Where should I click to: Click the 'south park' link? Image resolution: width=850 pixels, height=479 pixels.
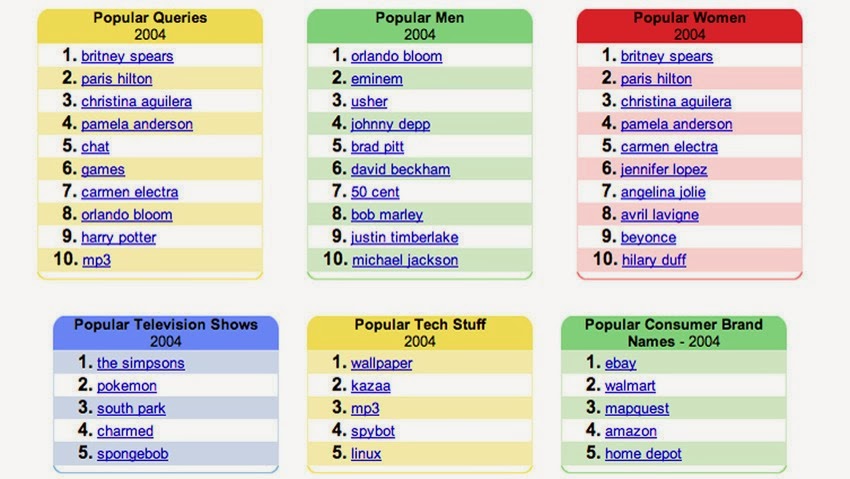(131, 409)
